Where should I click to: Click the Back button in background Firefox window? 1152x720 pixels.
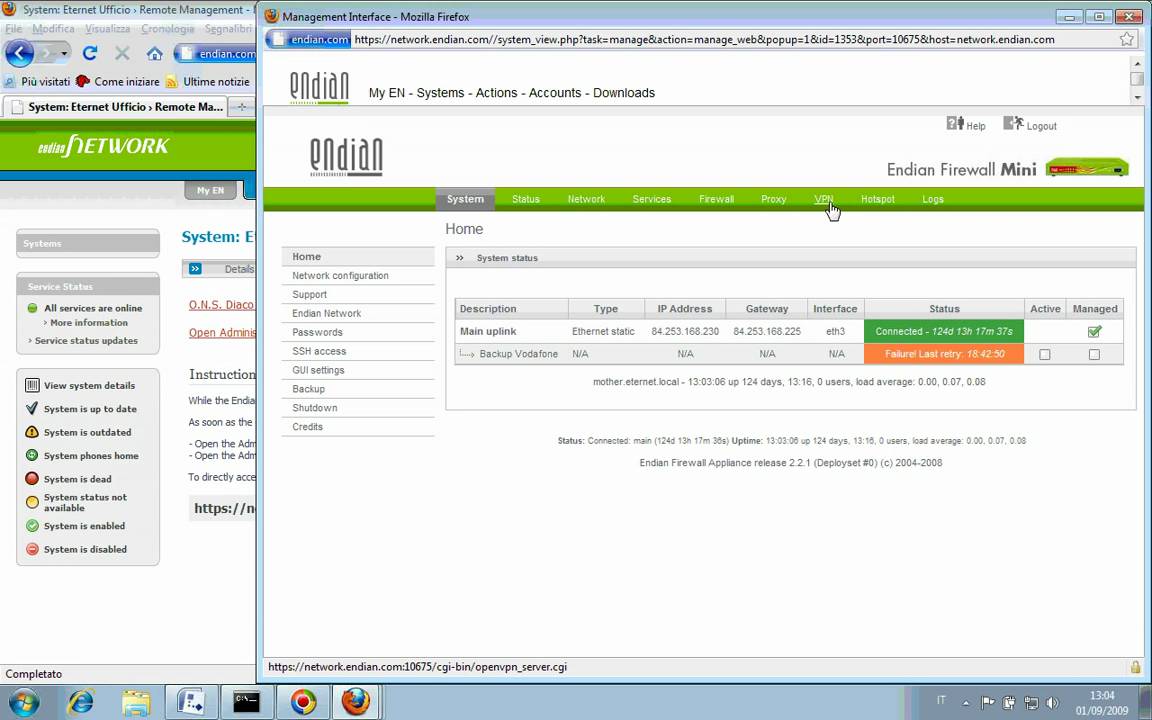(20, 53)
